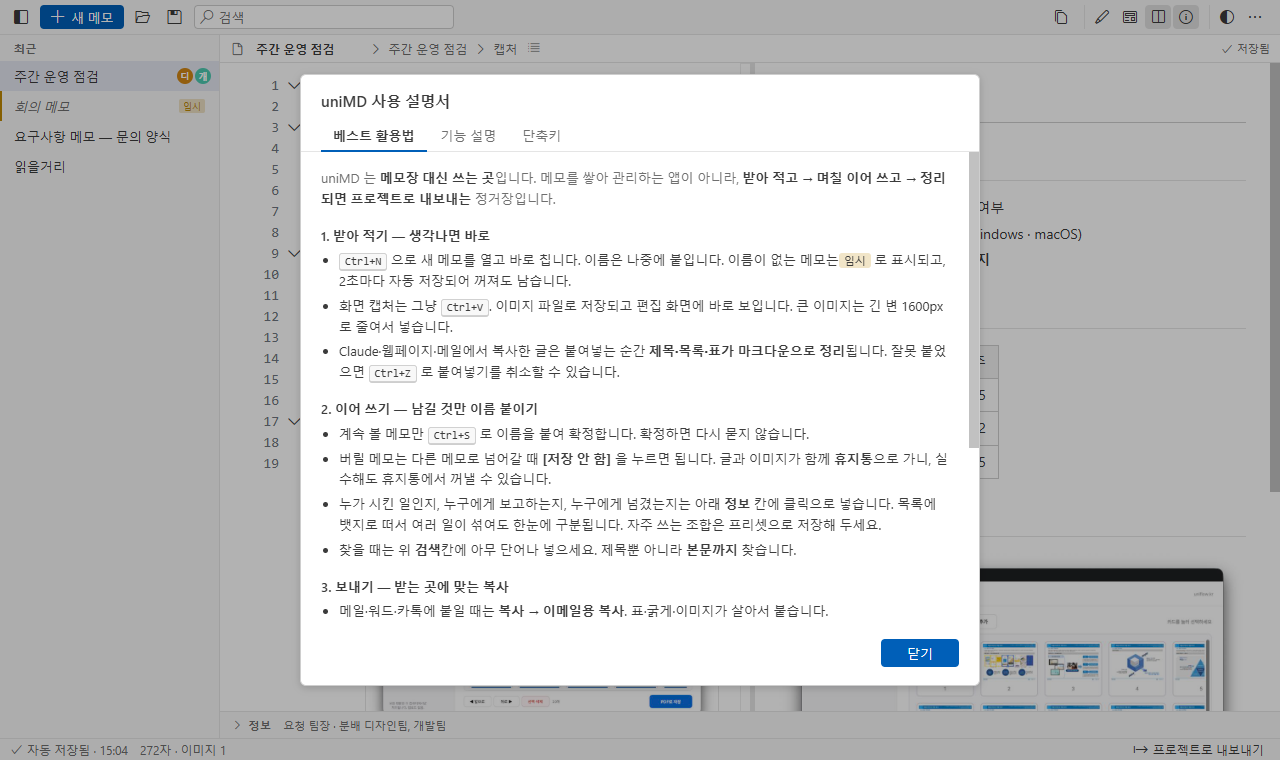Collapse the fold arrow on line 17
This screenshot has width=1280, height=760.
[293, 421]
